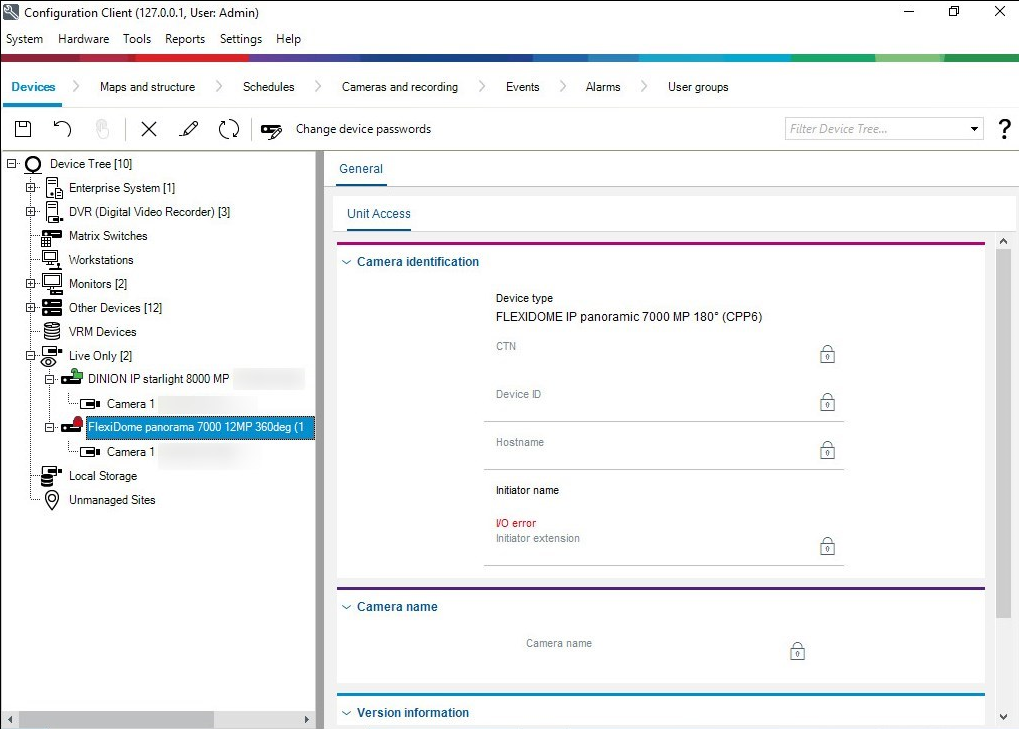Select VRM Devices in the tree
The image size is (1019, 729).
pos(102,332)
